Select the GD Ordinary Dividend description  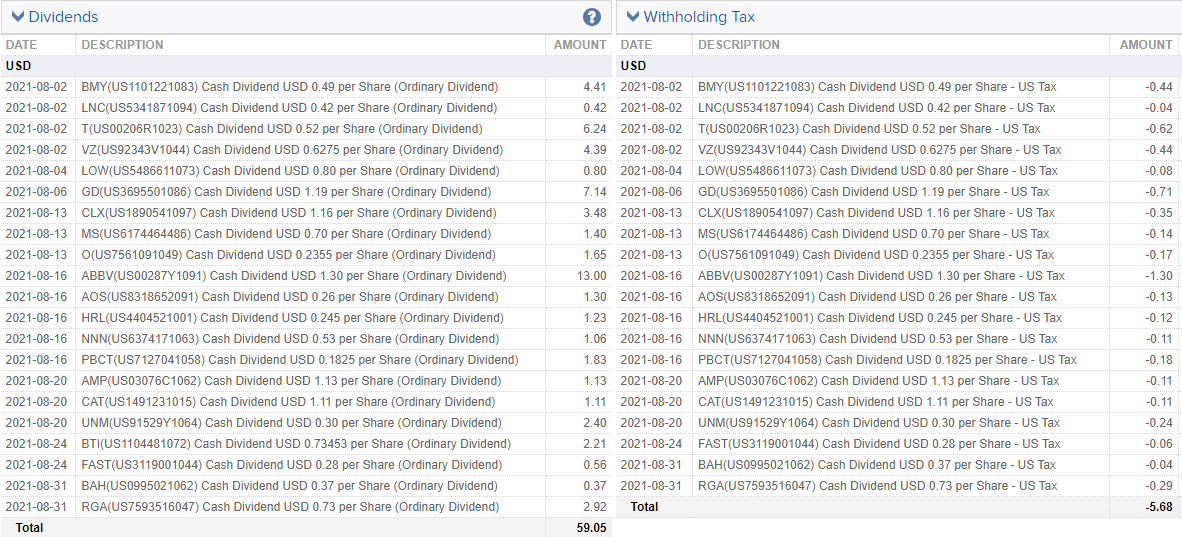286,192
